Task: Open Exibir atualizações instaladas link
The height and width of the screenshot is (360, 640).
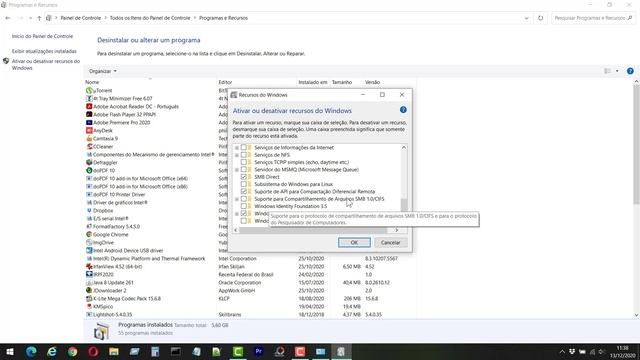Action: 44,51
